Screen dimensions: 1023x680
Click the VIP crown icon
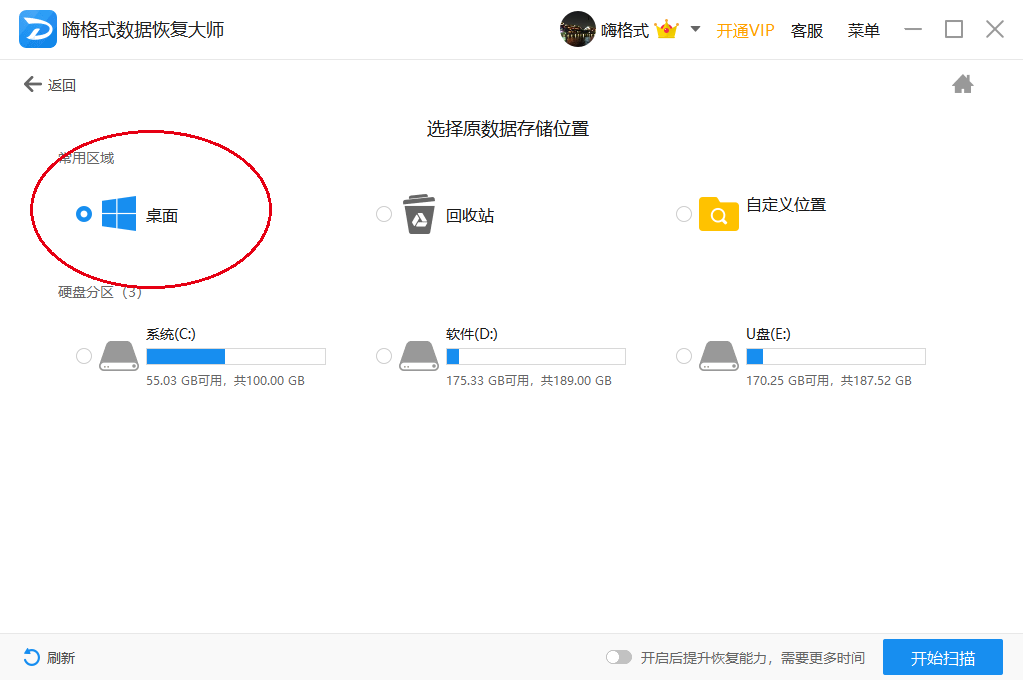click(x=666, y=29)
